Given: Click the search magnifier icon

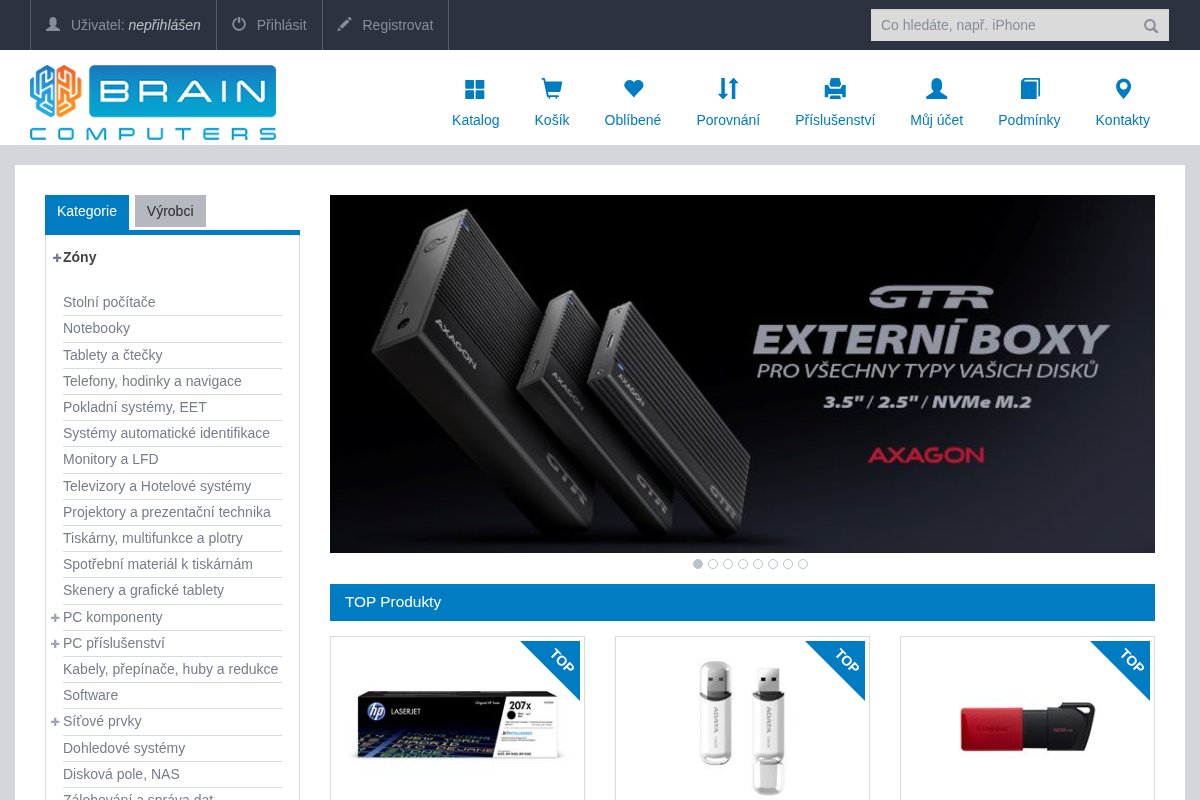Looking at the screenshot, I should [x=1151, y=26].
